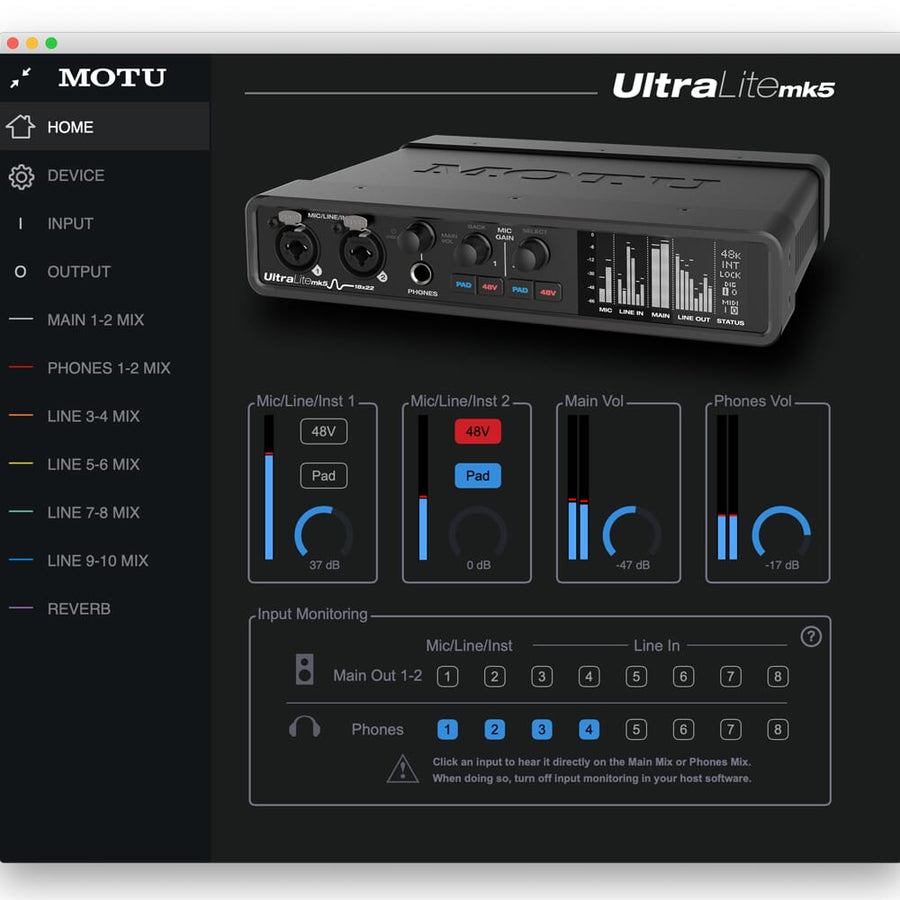Viewport: 900px width, 900px height.
Task: Click the I icon beside INPUT
Action: (x=21, y=223)
